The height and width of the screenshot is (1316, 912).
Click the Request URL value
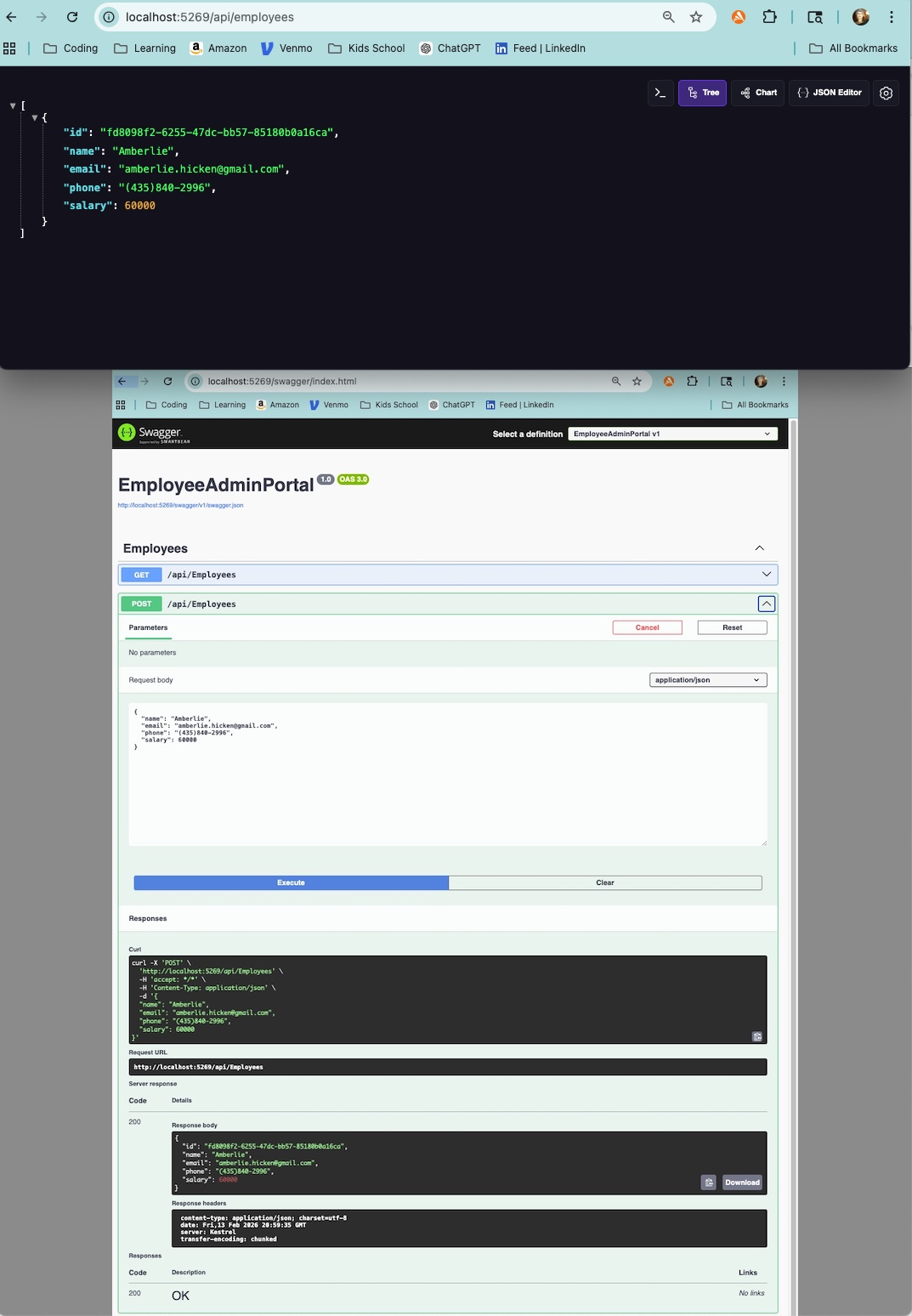[198, 1067]
